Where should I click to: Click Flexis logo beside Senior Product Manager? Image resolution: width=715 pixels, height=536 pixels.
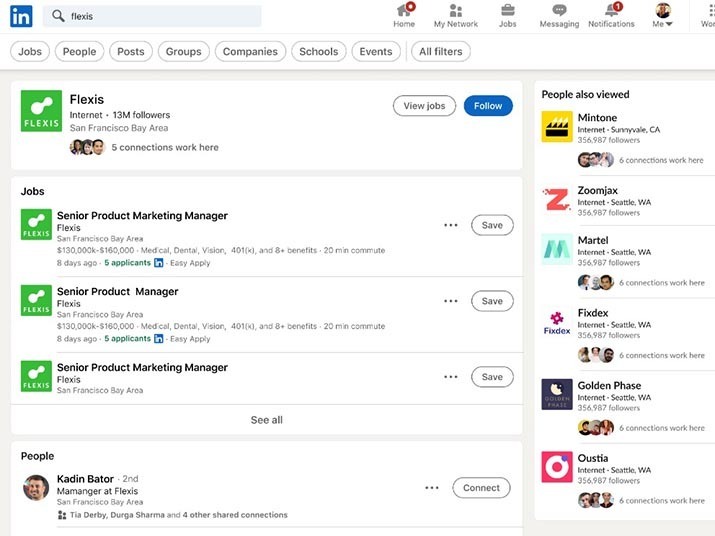coord(36,301)
